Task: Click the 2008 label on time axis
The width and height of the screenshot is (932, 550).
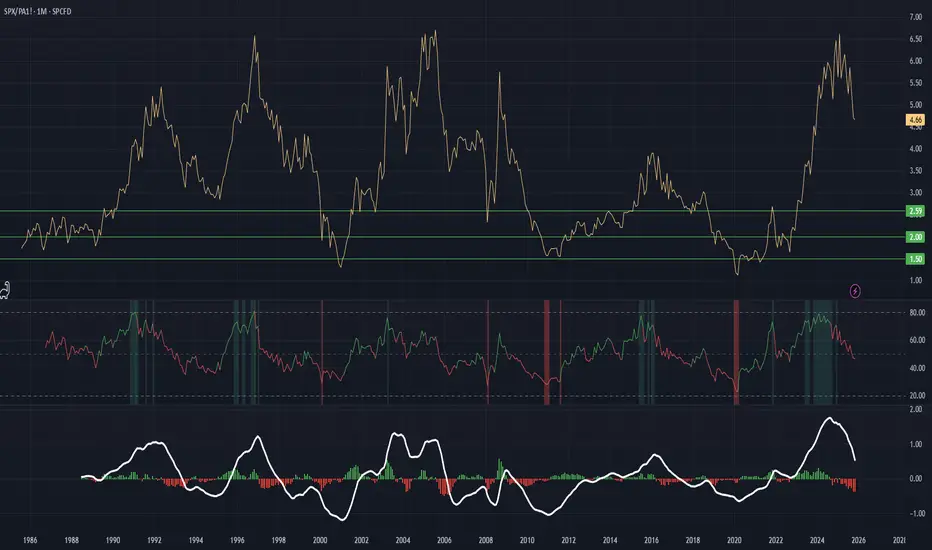Action: [x=486, y=540]
